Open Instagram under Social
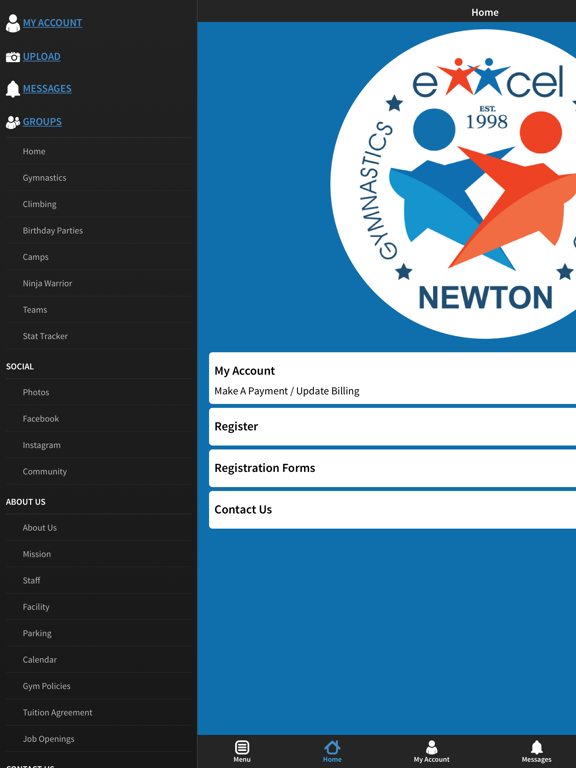Screen dimensions: 576x768 click(98, 445)
